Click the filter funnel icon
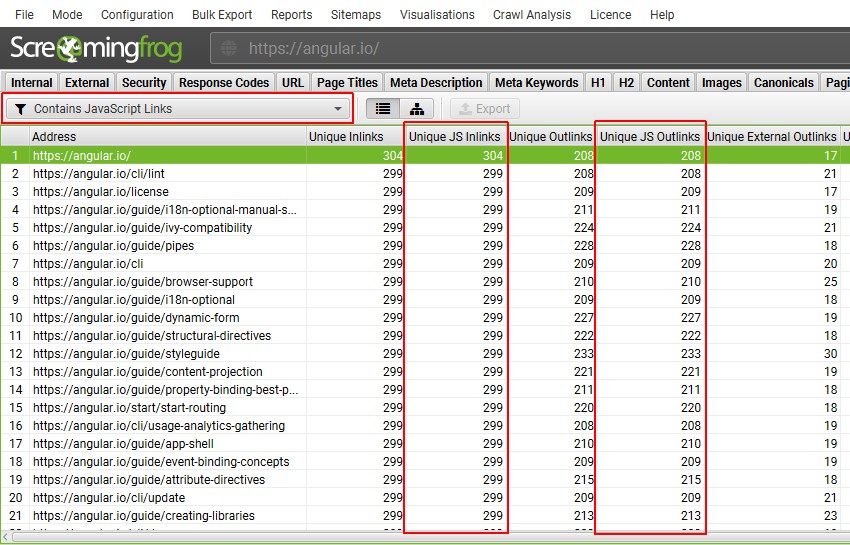The width and height of the screenshot is (850, 545). [20, 109]
